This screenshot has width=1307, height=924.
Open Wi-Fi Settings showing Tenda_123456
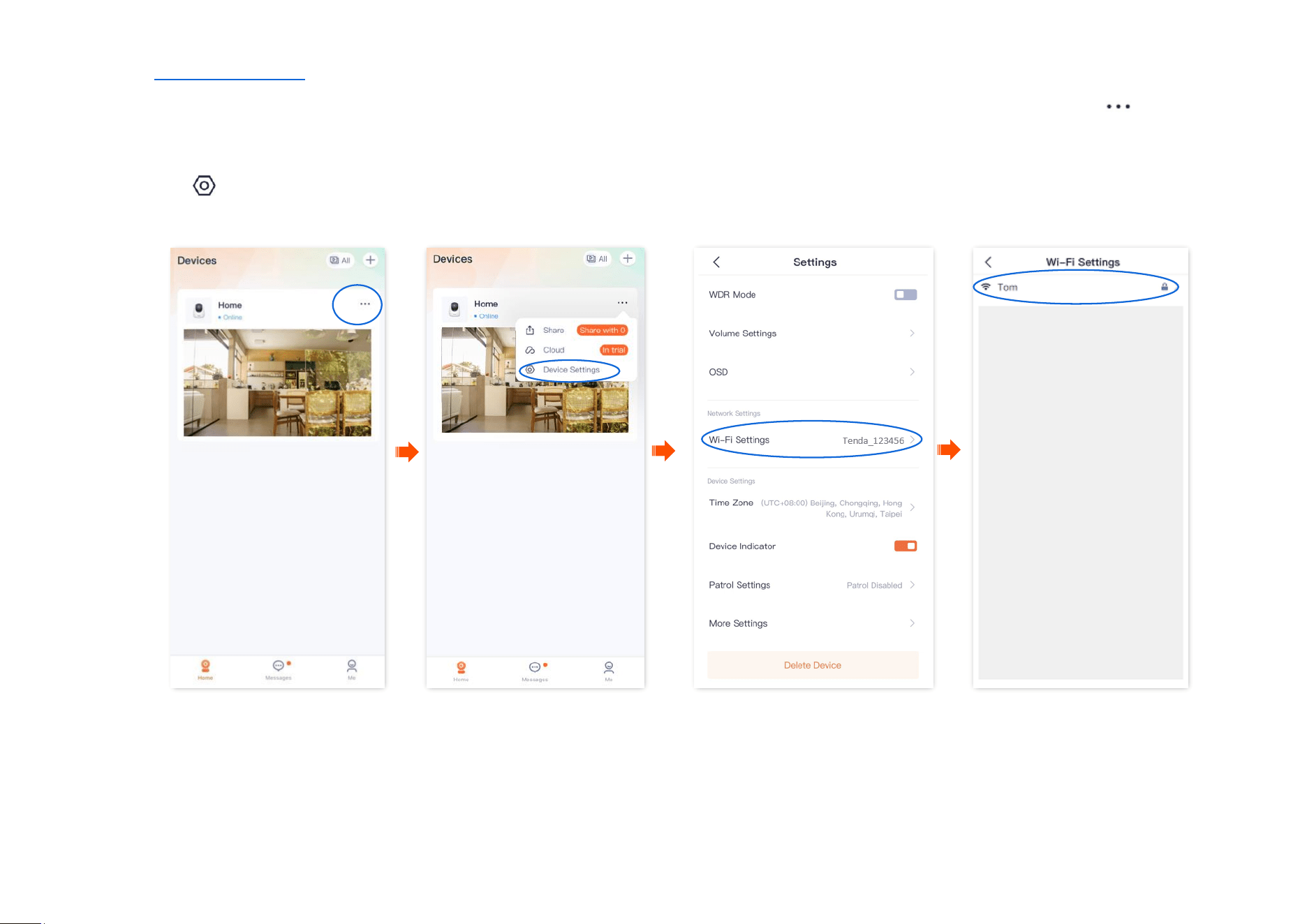[x=813, y=440]
